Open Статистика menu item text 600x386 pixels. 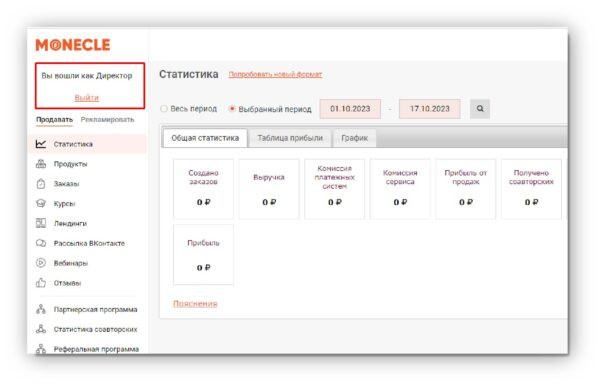pyautogui.click(x=73, y=144)
